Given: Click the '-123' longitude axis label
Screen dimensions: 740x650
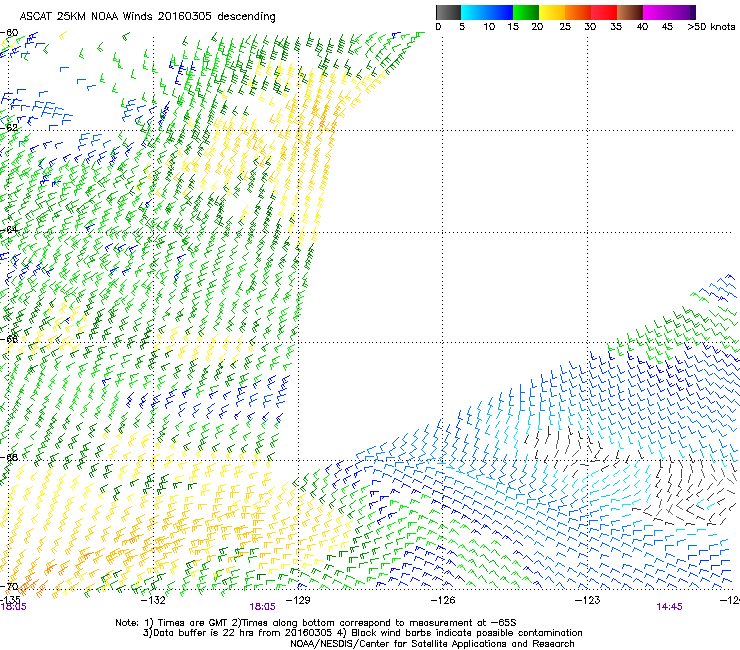Looking at the screenshot, I should pyautogui.click(x=587, y=600).
